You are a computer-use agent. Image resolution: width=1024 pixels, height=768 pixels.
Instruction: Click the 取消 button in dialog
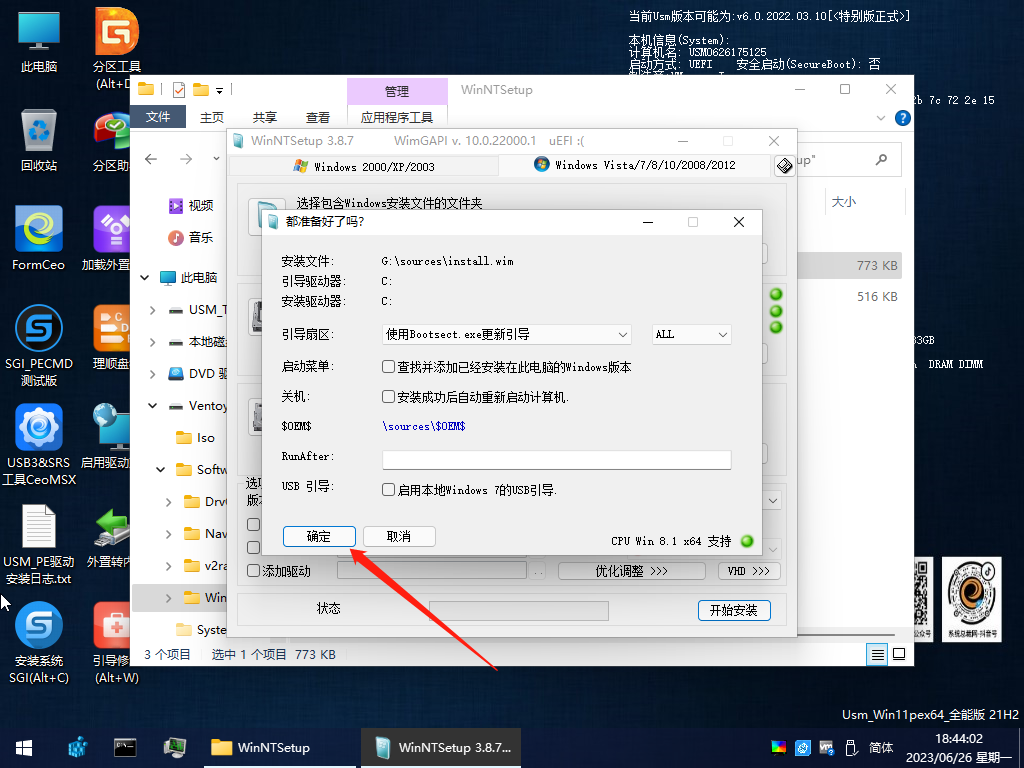(399, 537)
